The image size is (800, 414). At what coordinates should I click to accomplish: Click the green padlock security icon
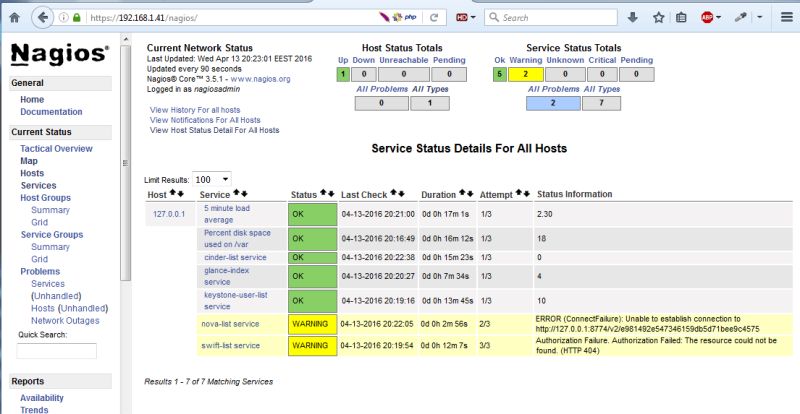(77, 17)
